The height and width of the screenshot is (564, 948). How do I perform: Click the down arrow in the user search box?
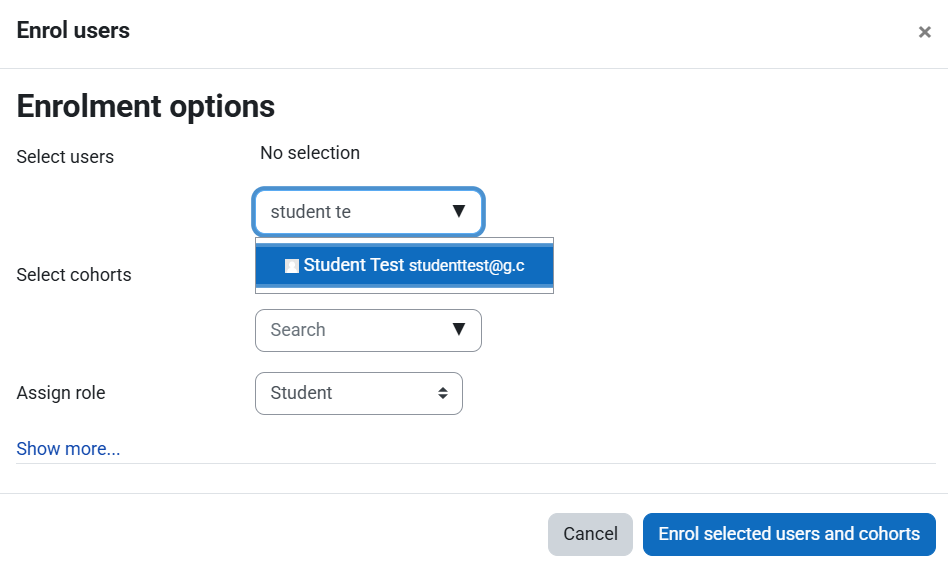click(x=459, y=211)
